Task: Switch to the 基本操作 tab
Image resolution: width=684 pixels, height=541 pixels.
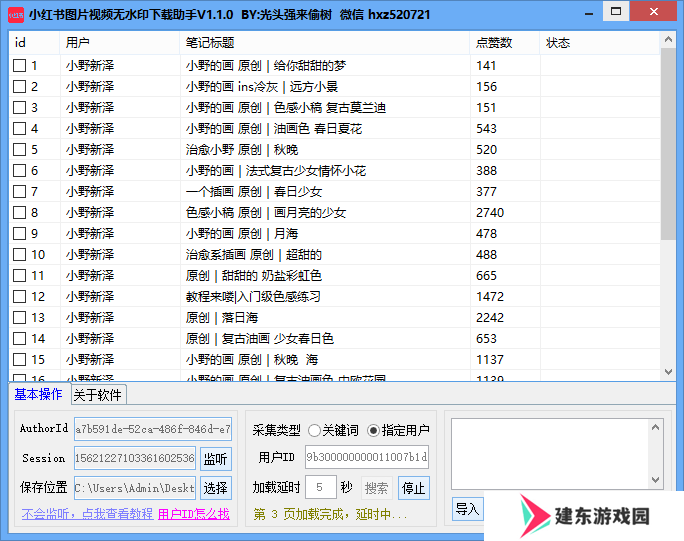Action: (x=38, y=394)
